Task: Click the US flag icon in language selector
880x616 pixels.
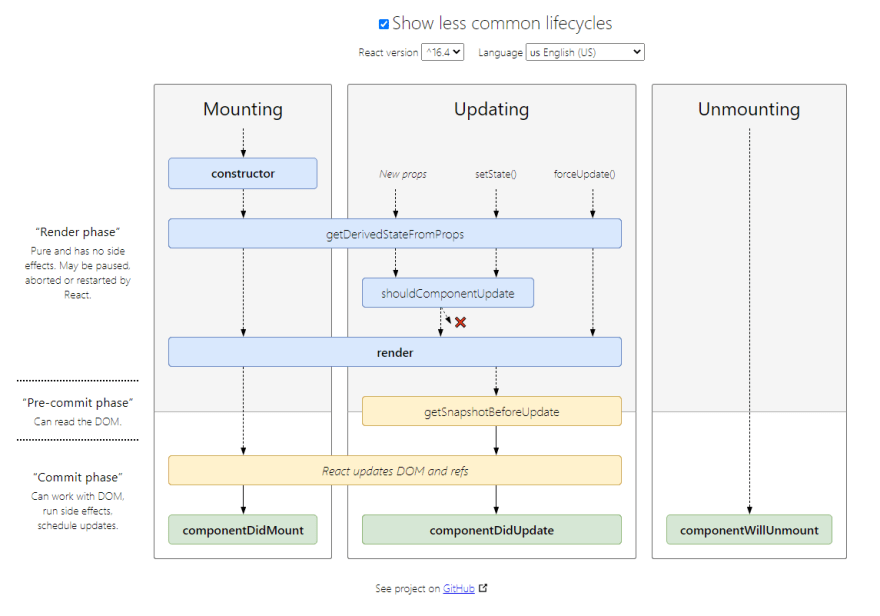Action: (x=533, y=52)
